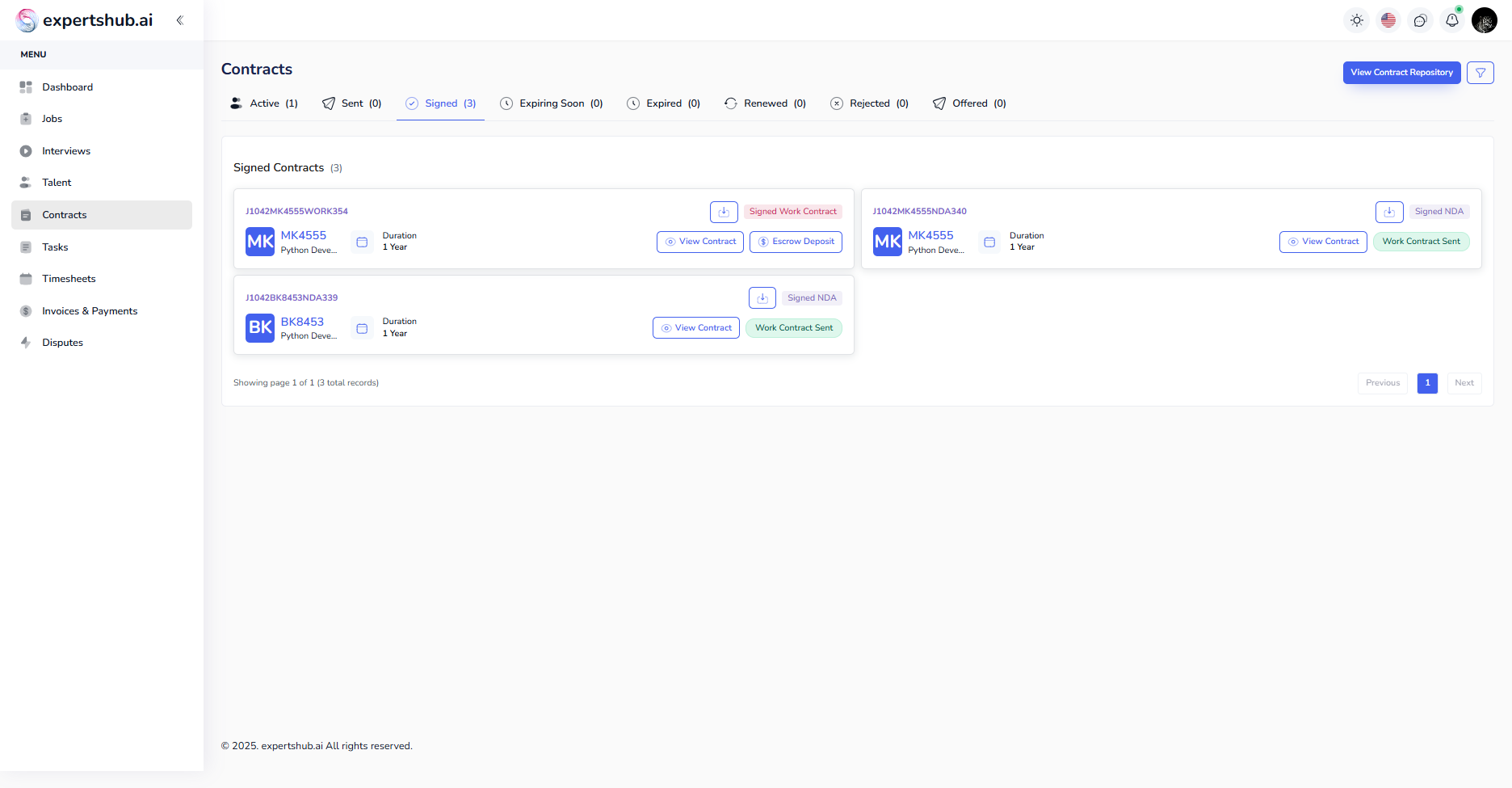Click the Escrow Deposit button

(796, 242)
